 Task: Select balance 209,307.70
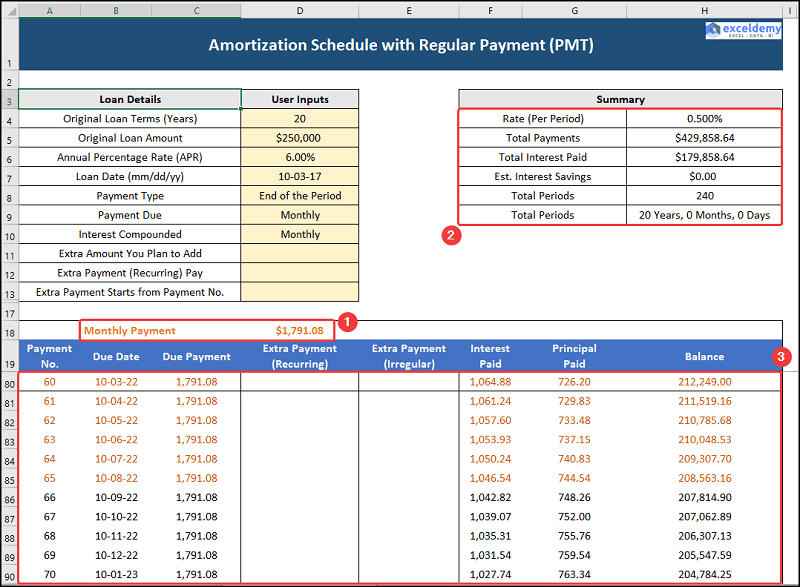tap(704, 459)
